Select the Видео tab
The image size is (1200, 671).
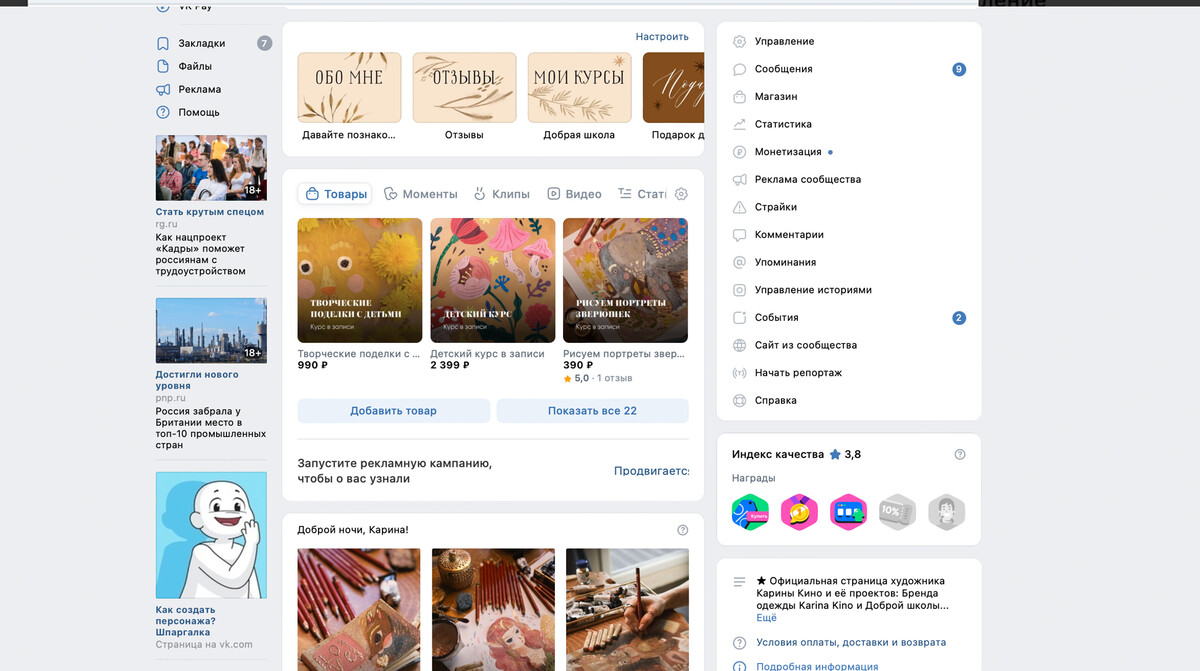point(574,194)
